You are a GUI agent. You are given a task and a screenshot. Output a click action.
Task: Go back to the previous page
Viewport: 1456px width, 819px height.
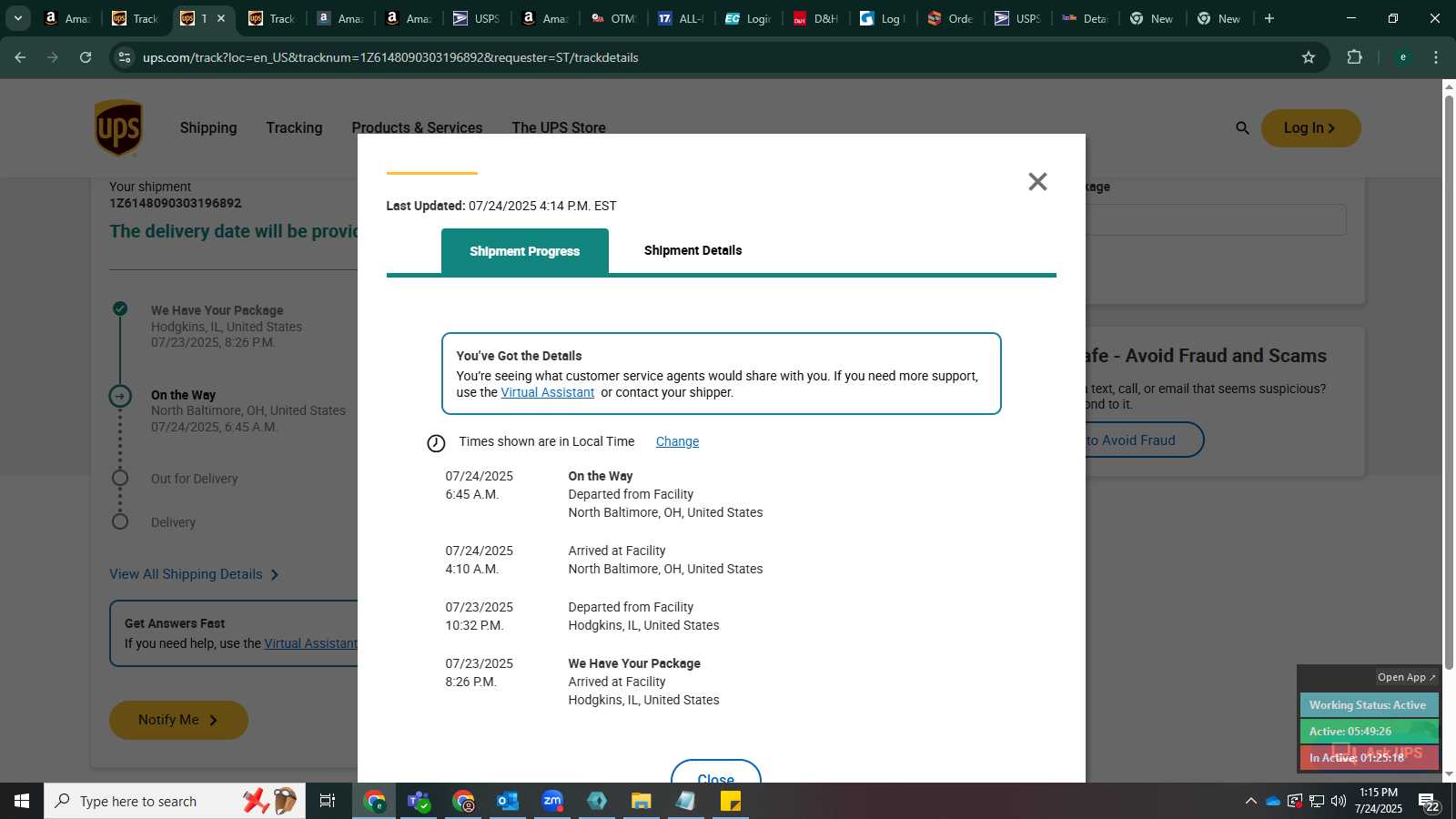(x=20, y=57)
